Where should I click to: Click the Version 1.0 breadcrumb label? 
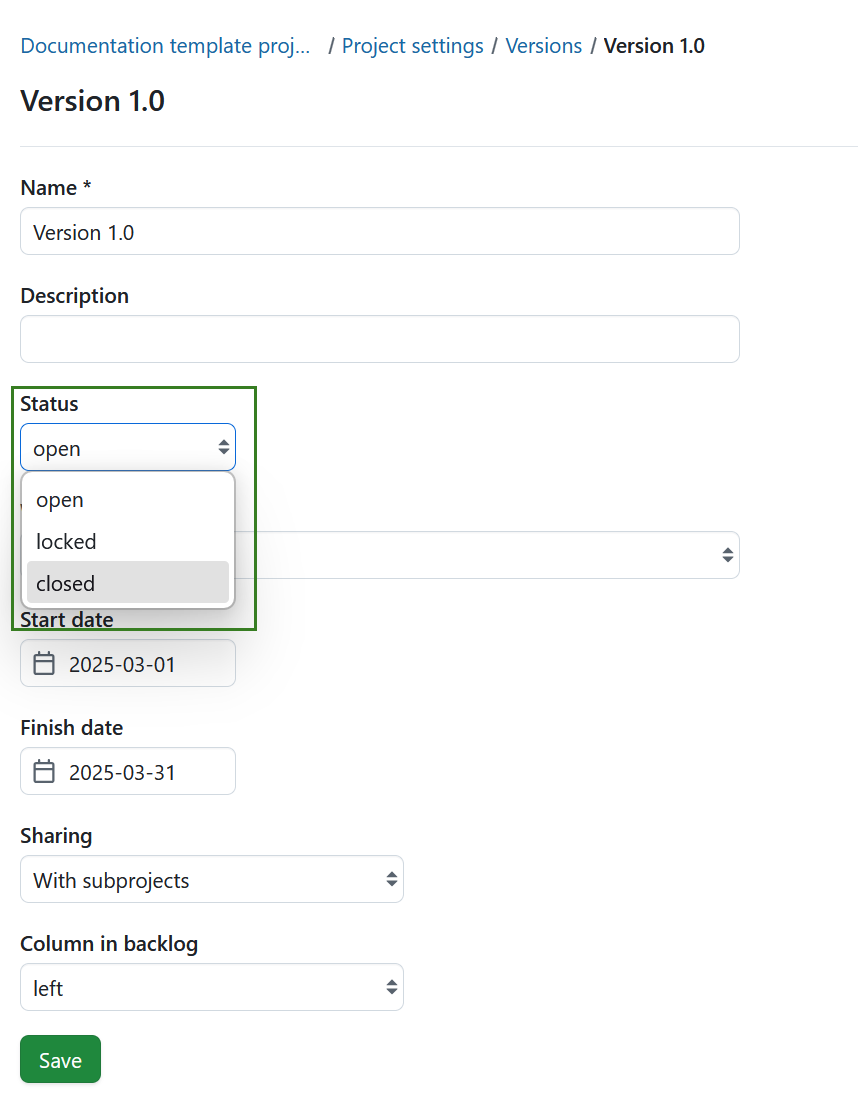(x=654, y=46)
